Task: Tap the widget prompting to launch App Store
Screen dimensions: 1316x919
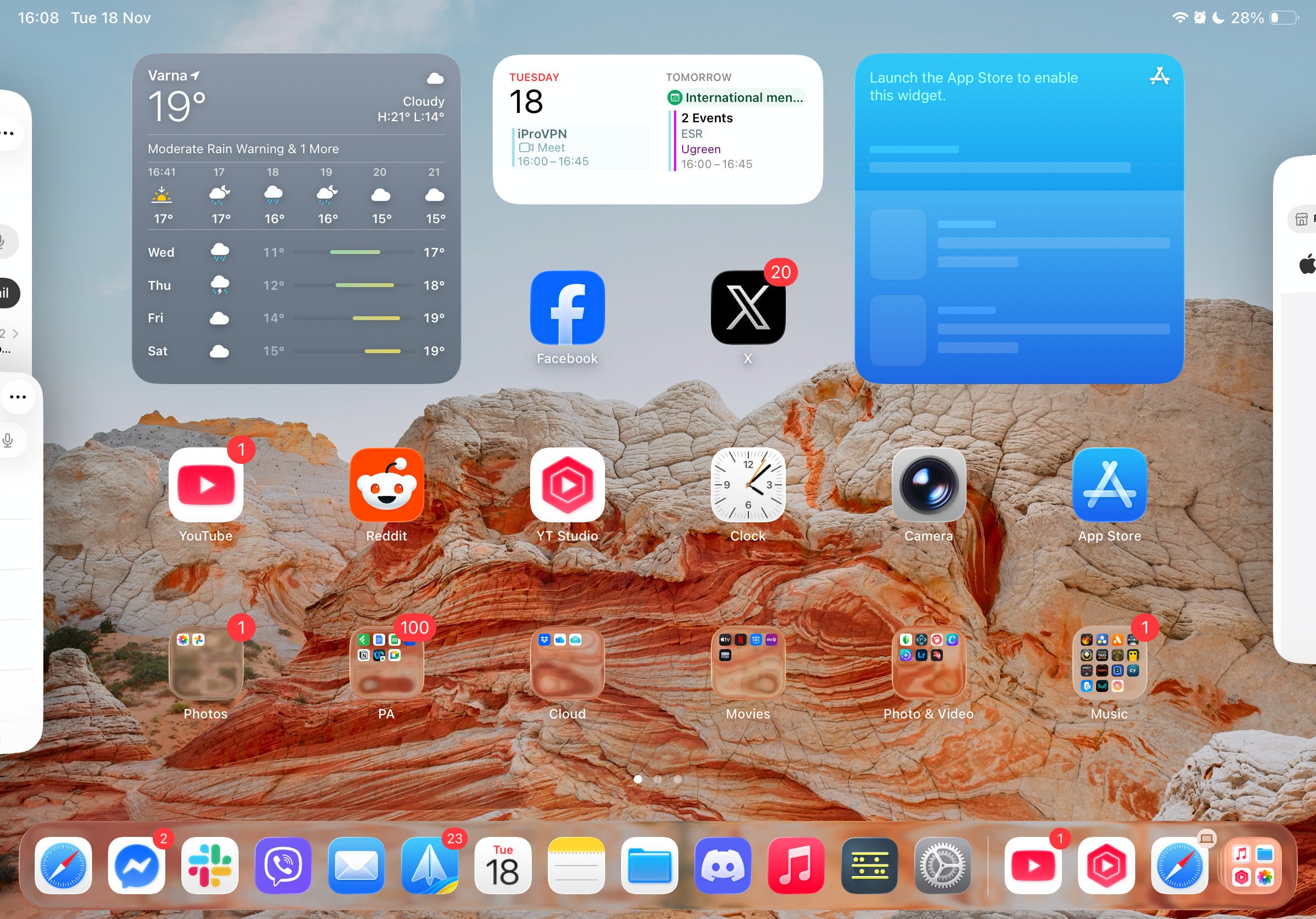Action: 1019,218
